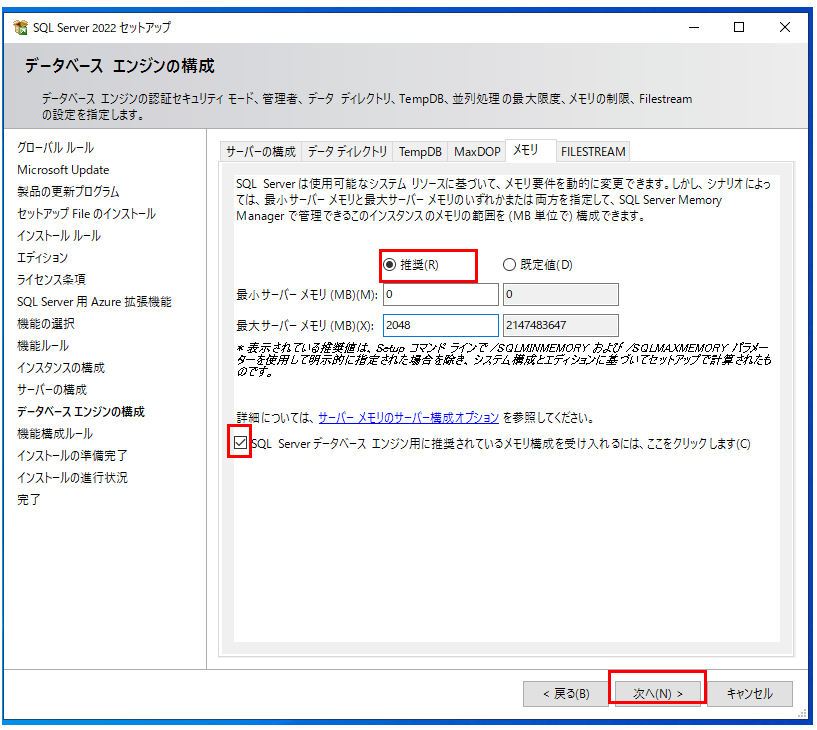Click the SQL Server setup title bar icon
Image resolution: width=817 pixels, height=730 pixels.
pos(18,27)
